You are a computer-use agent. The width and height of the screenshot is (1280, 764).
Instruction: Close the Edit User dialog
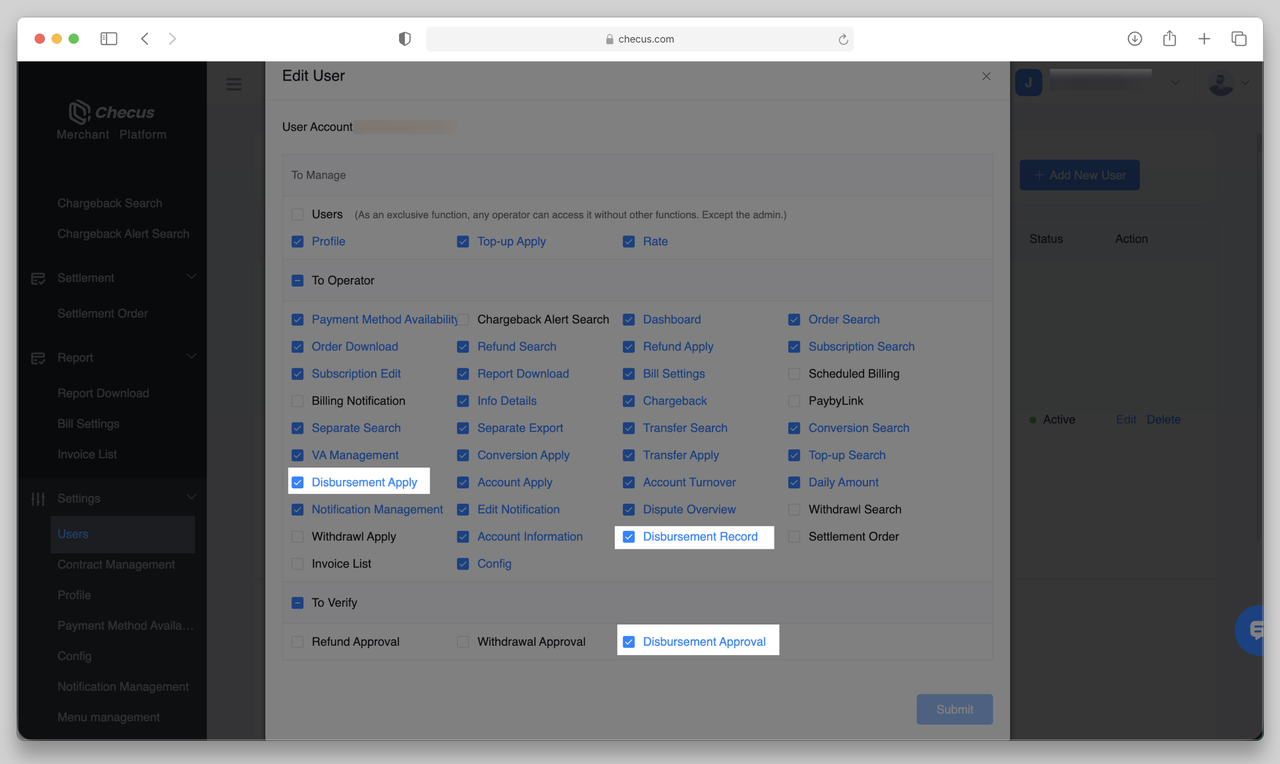[x=986, y=76]
